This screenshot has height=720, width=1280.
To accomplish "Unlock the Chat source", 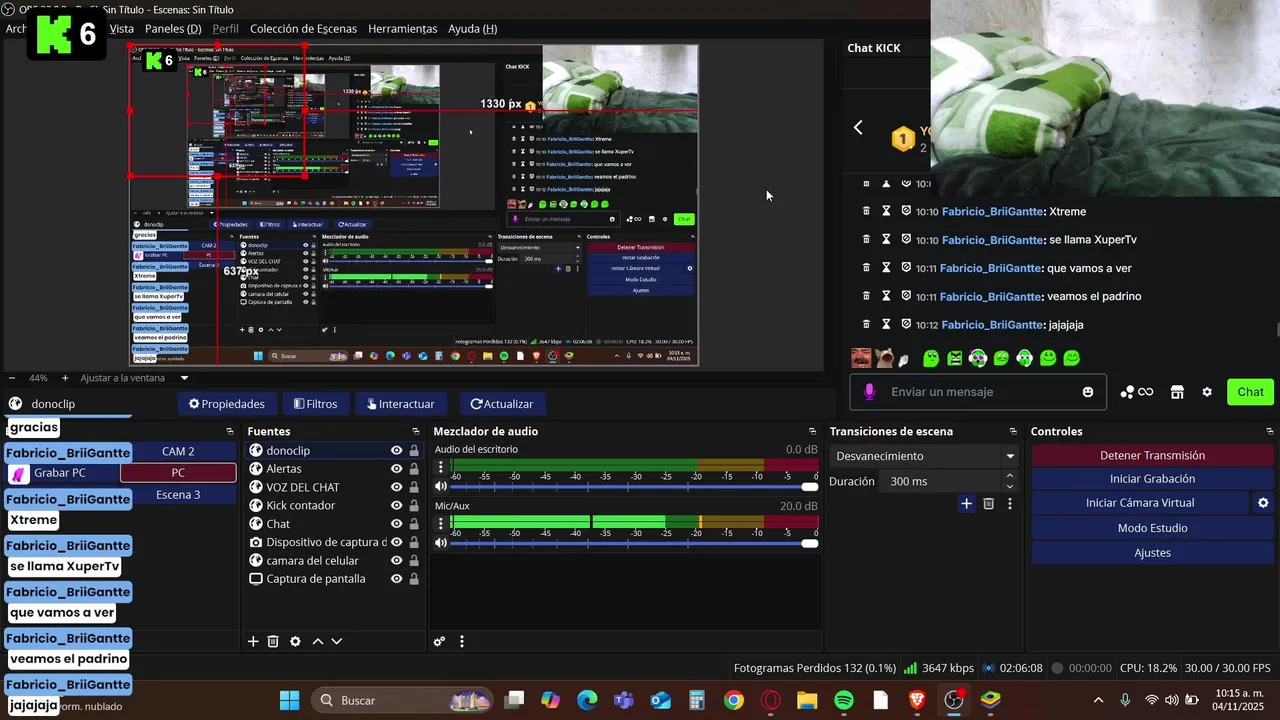I will (414, 524).
